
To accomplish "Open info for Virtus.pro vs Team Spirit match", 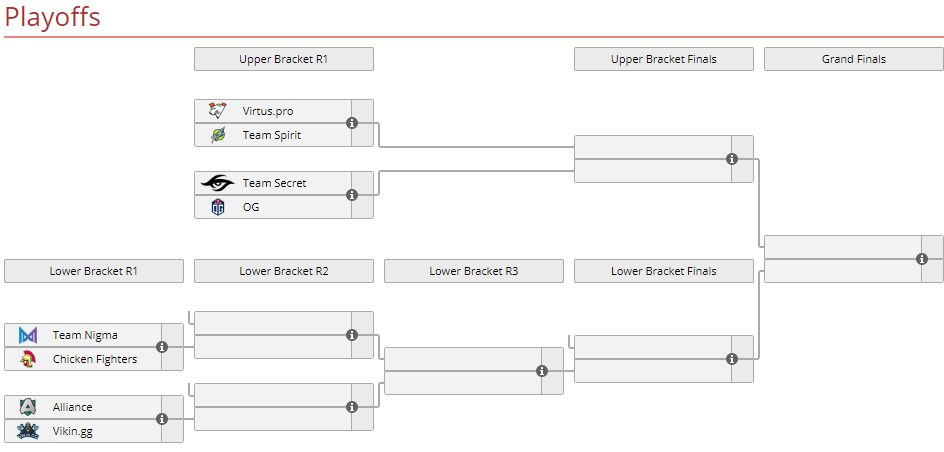I will pyautogui.click(x=352, y=123).
